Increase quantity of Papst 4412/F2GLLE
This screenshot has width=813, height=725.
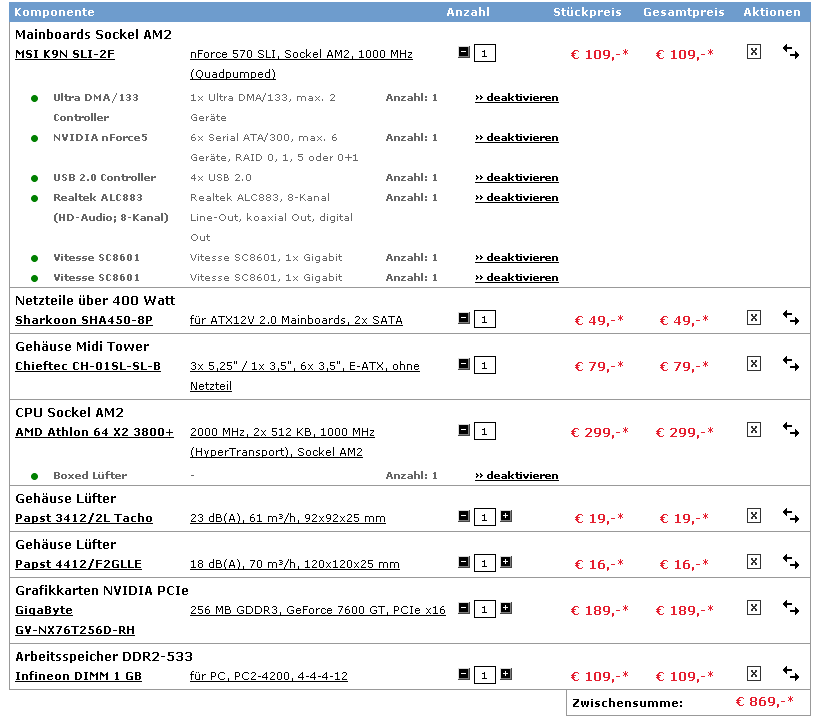(506, 563)
